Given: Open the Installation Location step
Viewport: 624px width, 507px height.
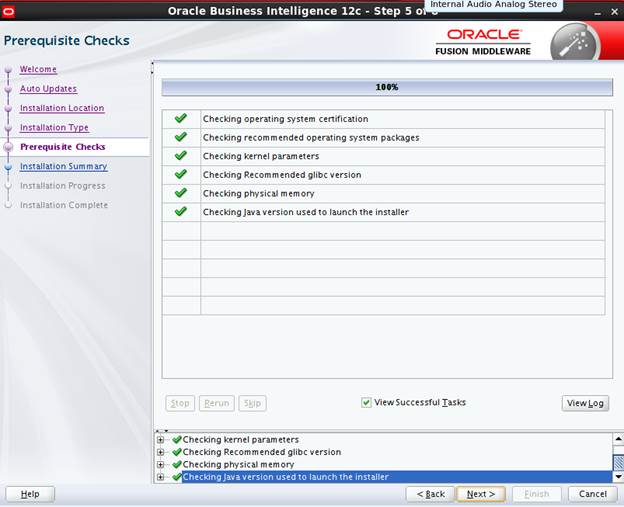Looking at the screenshot, I should (x=62, y=108).
